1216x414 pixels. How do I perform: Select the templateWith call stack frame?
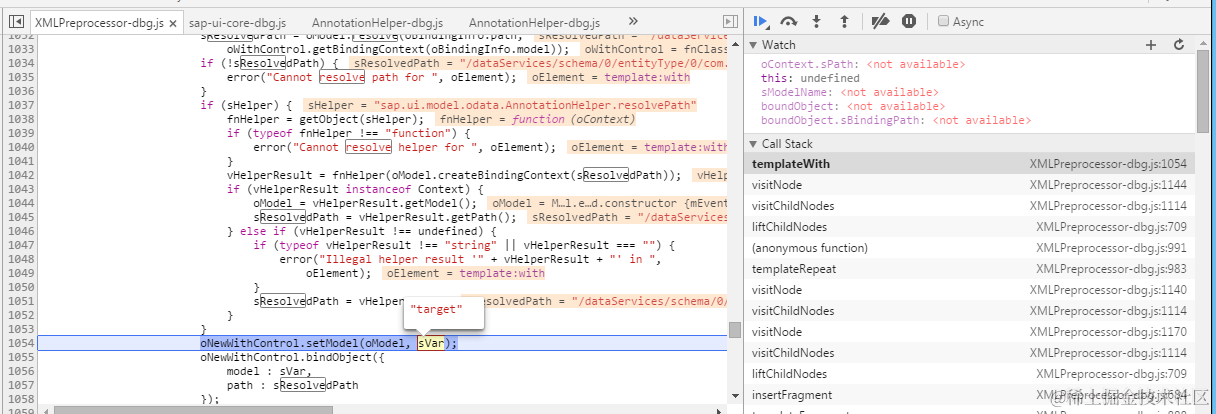969,164
